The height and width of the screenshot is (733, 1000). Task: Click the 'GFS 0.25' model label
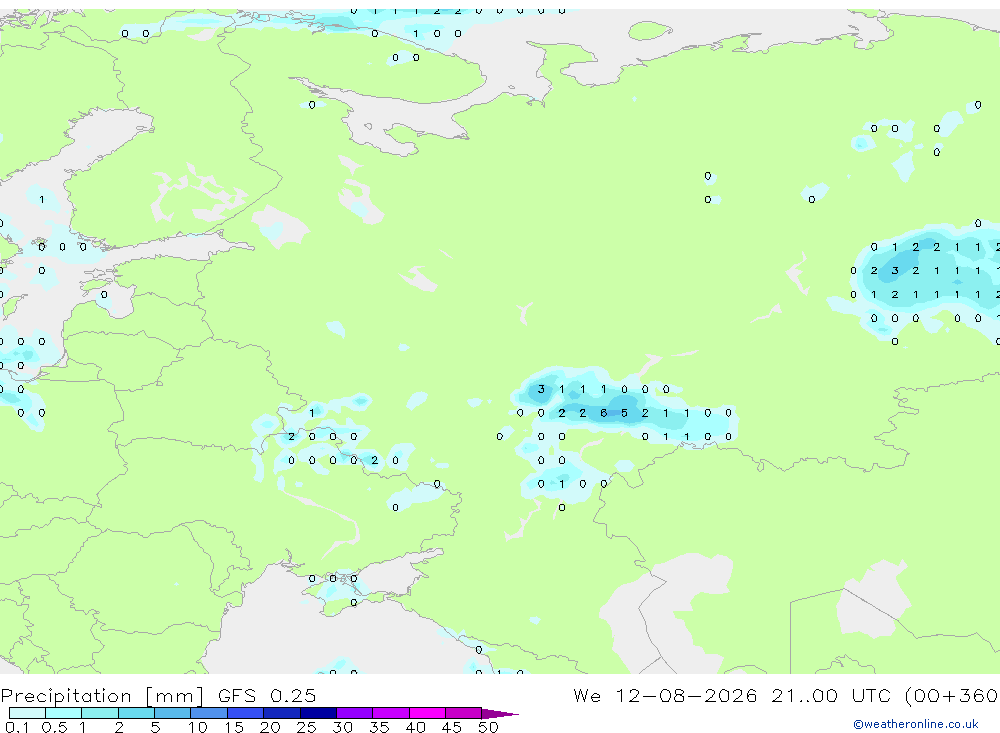point(267,695)
